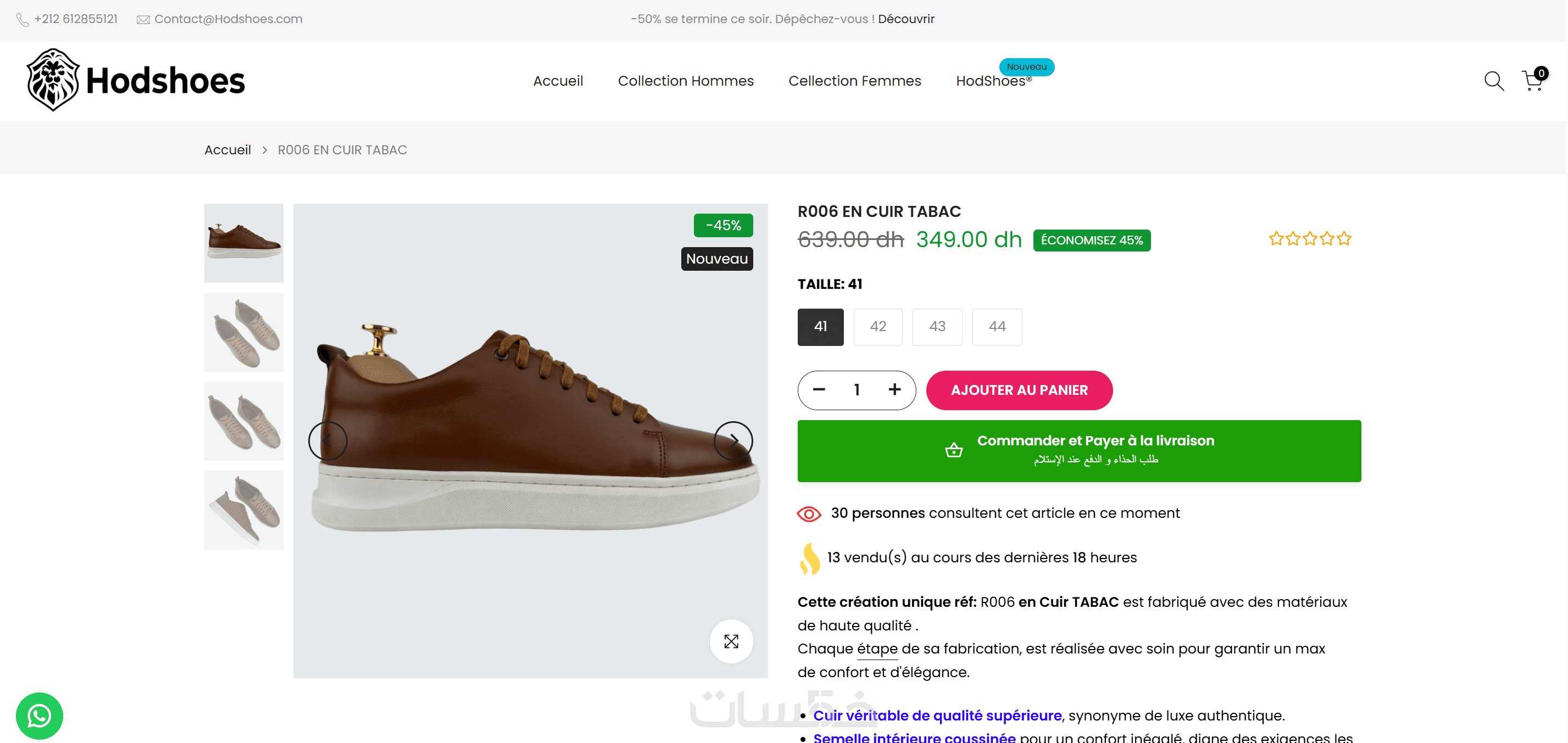Click the five-star rating icons

click(1309, 238)
